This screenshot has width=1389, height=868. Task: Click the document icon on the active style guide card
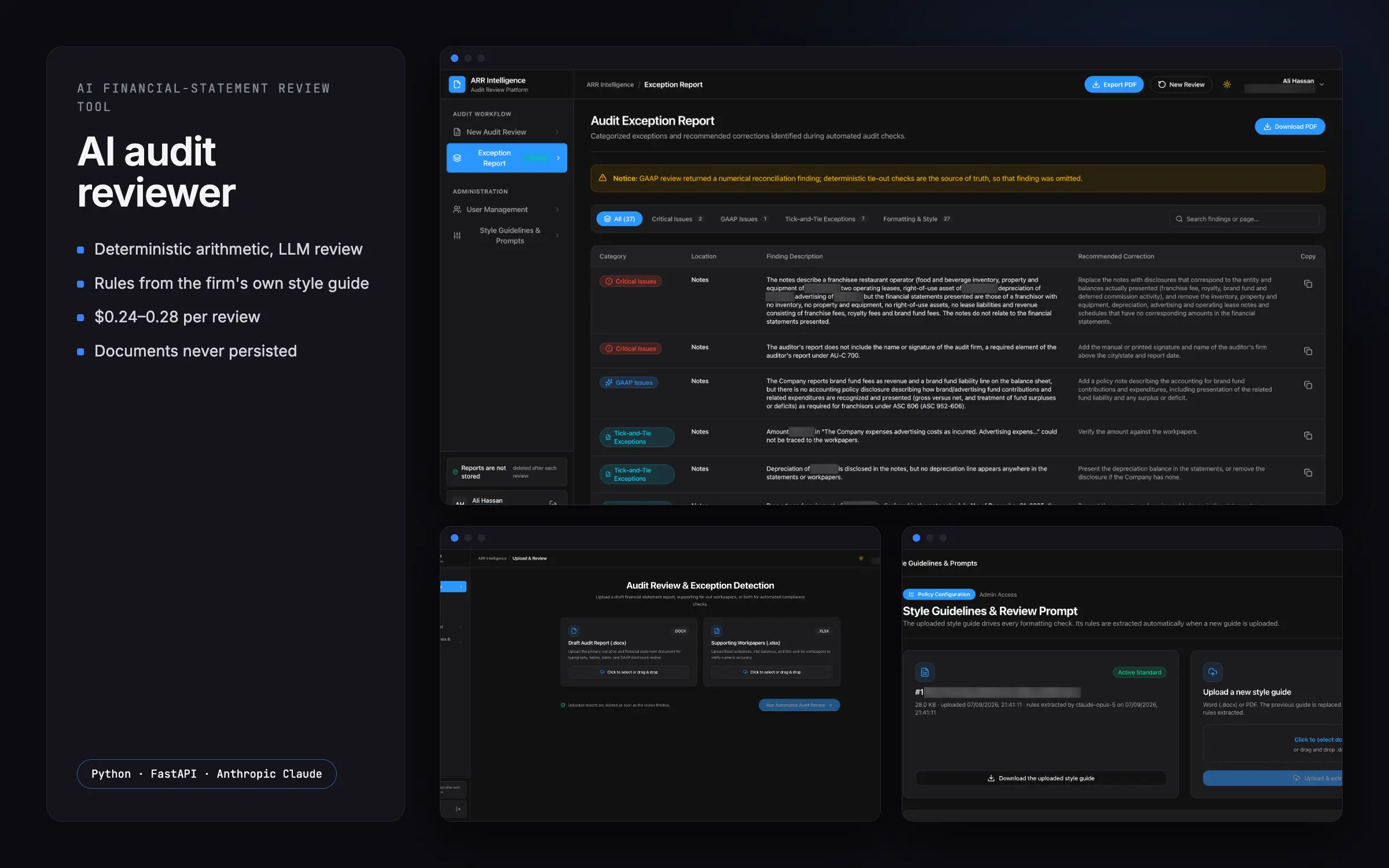(x=925, y=672)
